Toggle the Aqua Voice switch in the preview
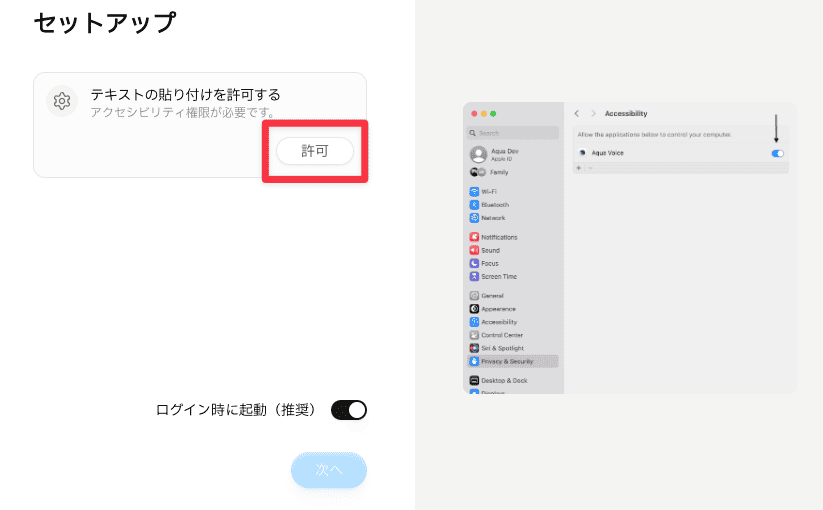Image resolution: width=823 pixels, height=510 pixels. click(x=777, y=153)
